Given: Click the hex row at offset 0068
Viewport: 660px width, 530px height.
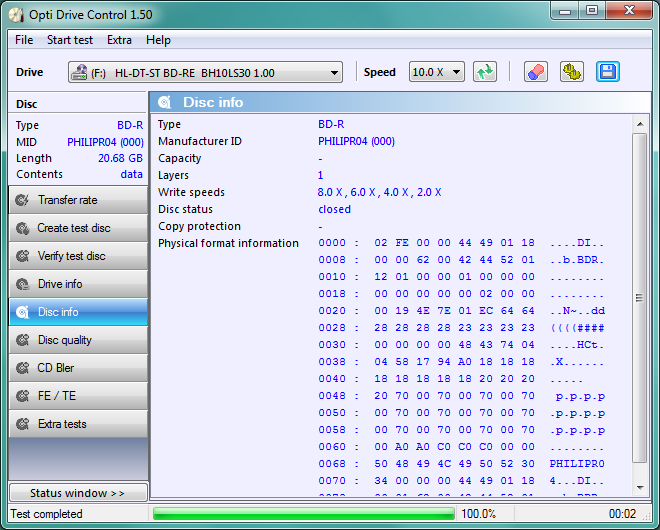Looking at the screenshot, I should [461, 464].
